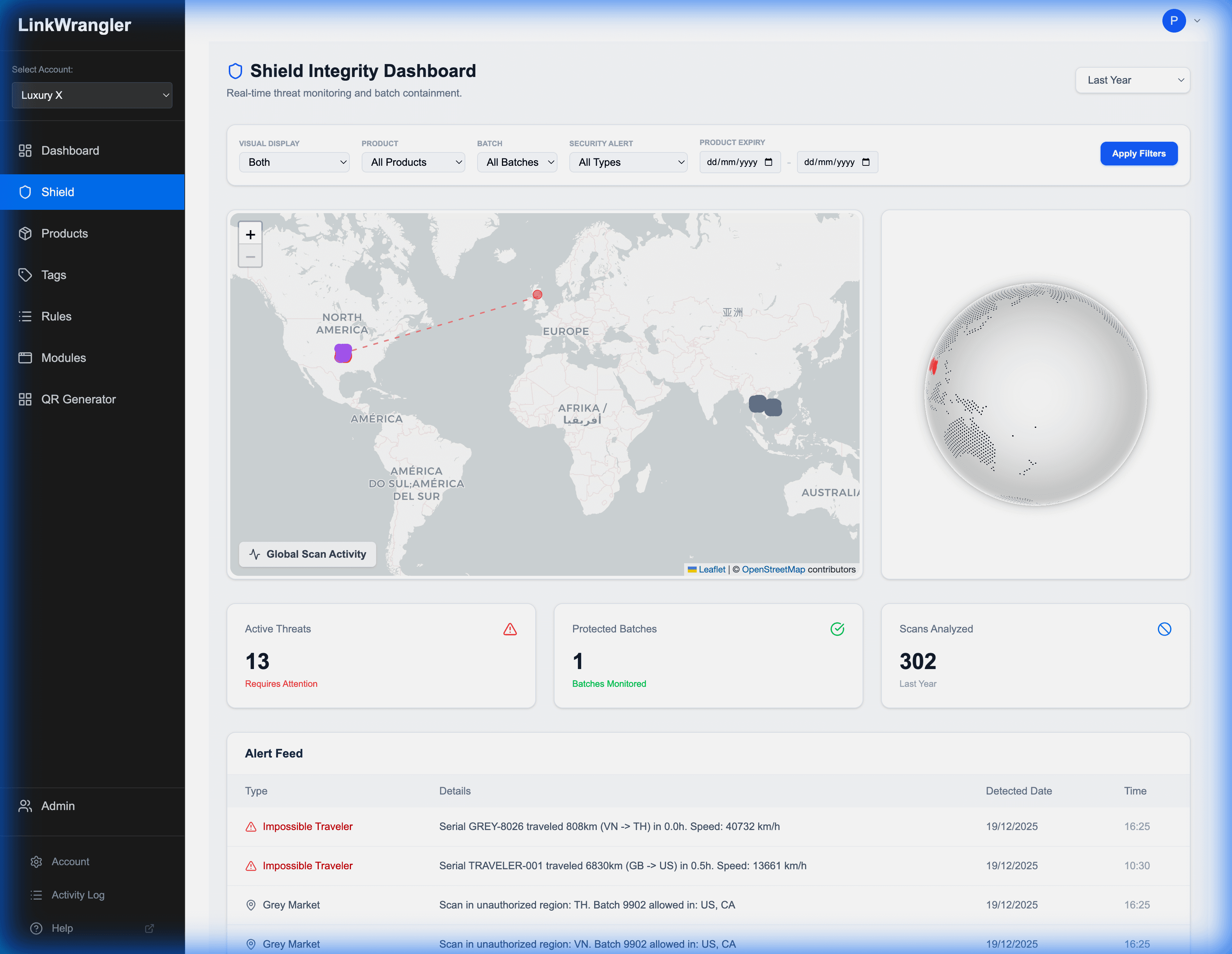Open the Security Alert All Types dropdown
1232x954 pixels.
point(629,162)
